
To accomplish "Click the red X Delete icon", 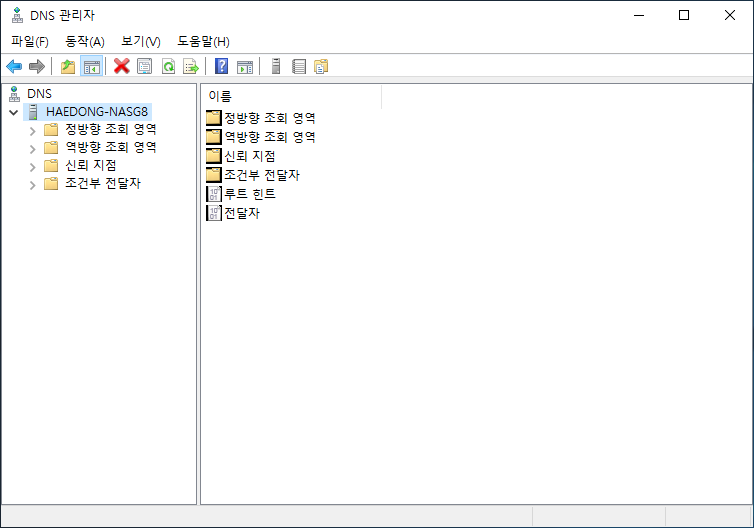I will tap(122, 66).
